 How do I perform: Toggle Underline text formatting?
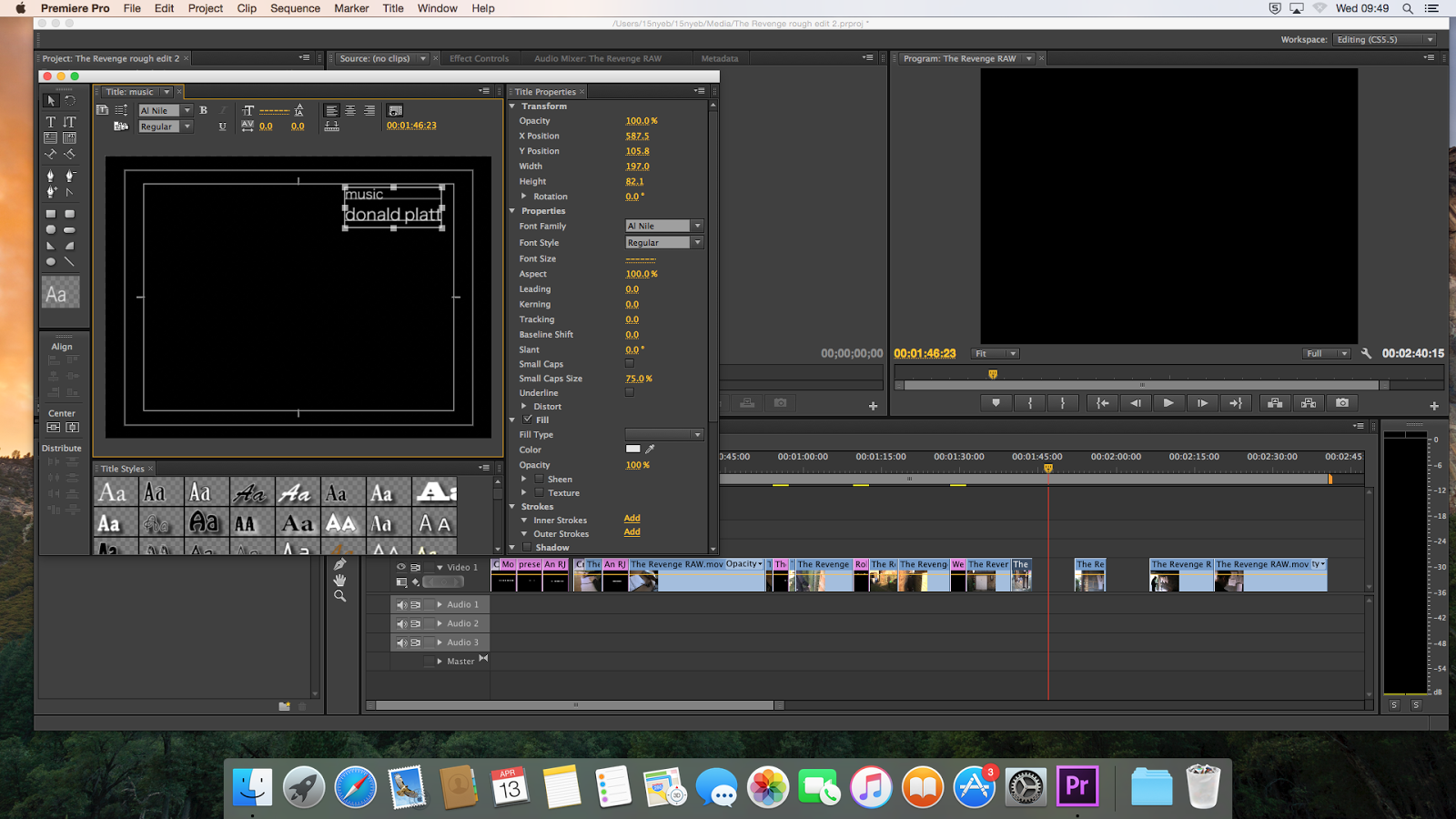(x=222, y=126)
